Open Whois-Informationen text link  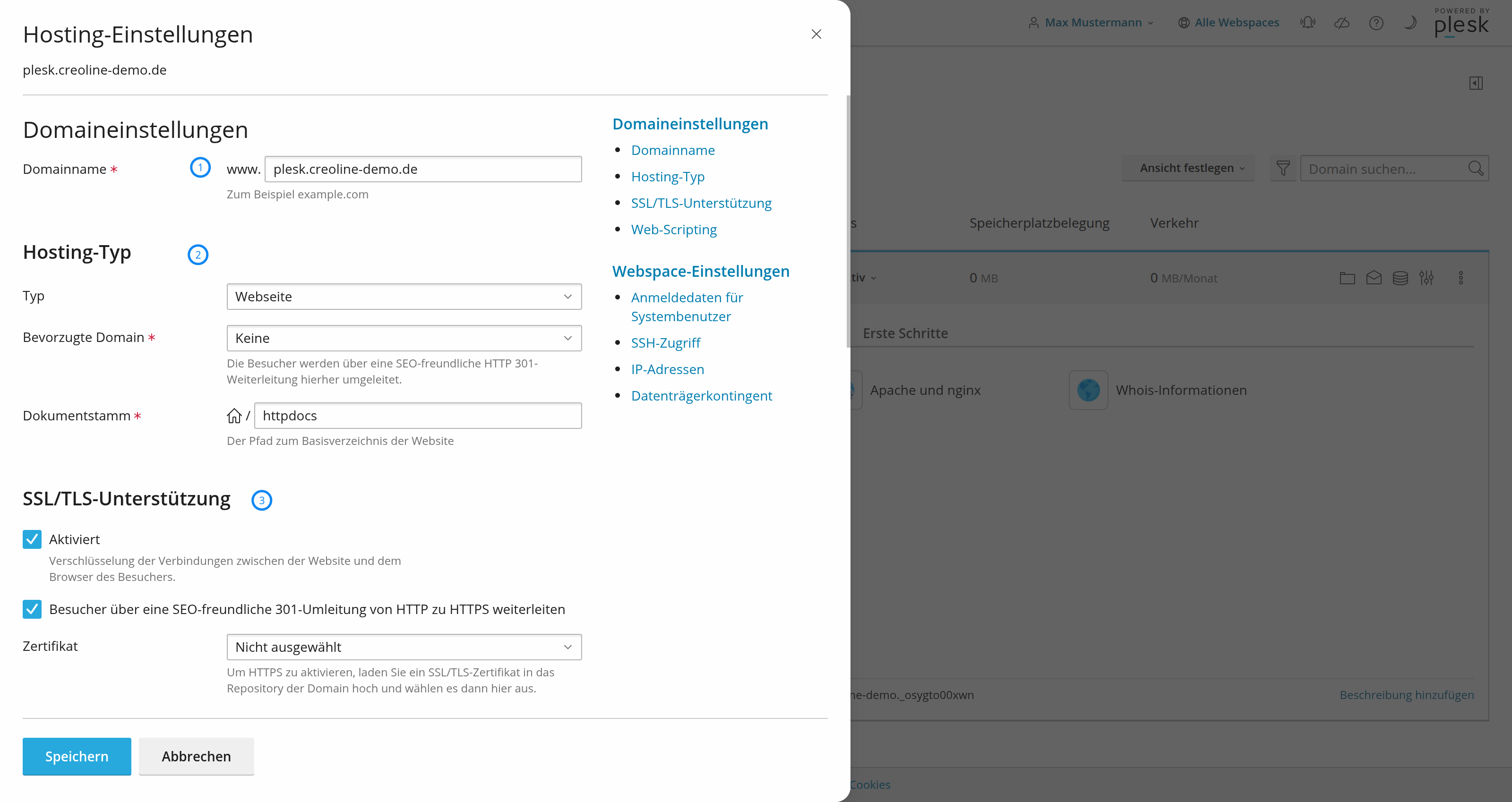pos(1181,390)
